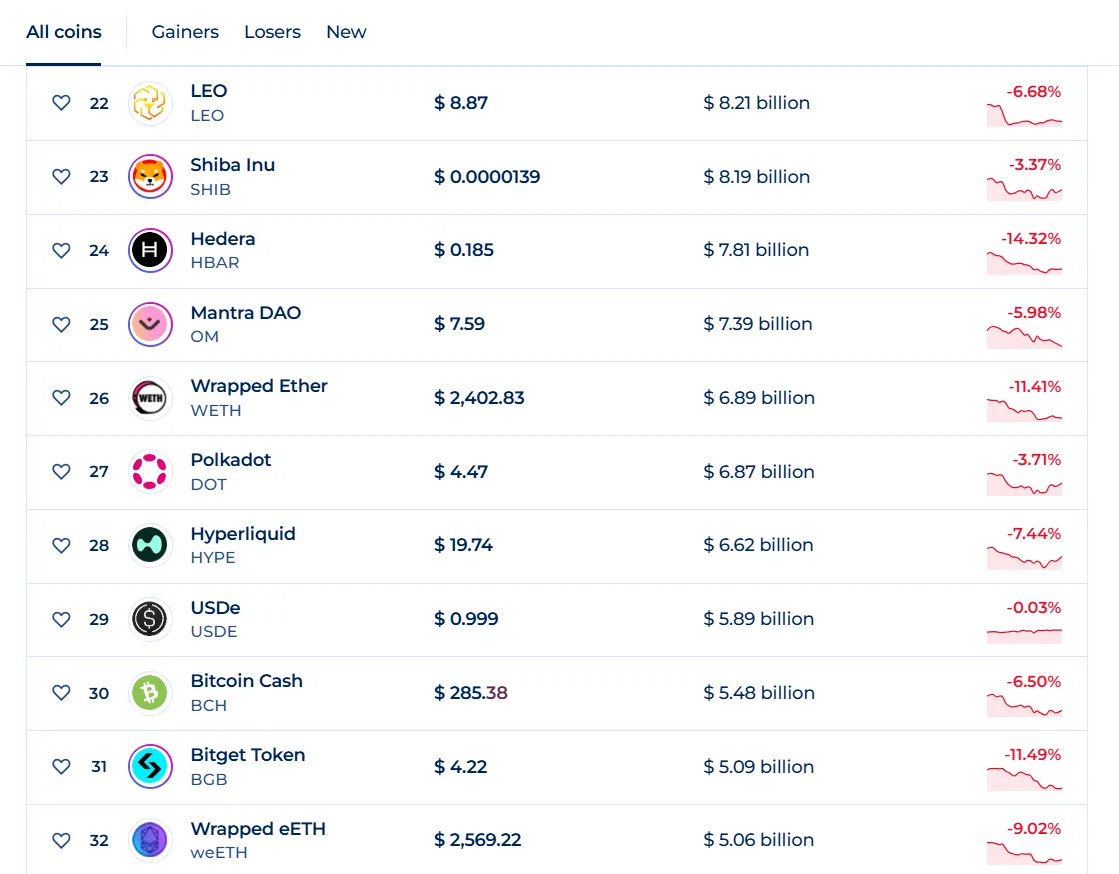Click the price $ 19.74

[x=463, y=545]
